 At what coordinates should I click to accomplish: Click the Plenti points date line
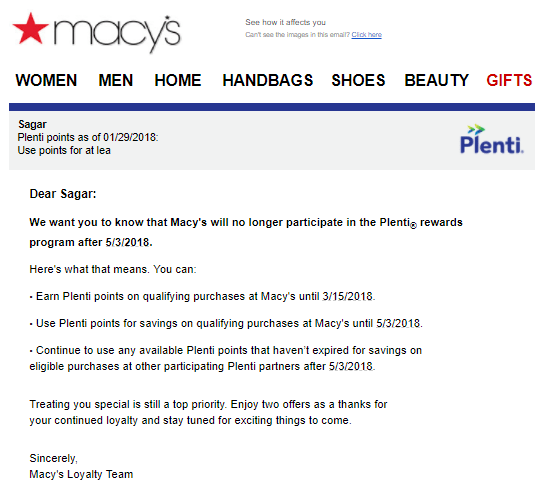[88, 137]
